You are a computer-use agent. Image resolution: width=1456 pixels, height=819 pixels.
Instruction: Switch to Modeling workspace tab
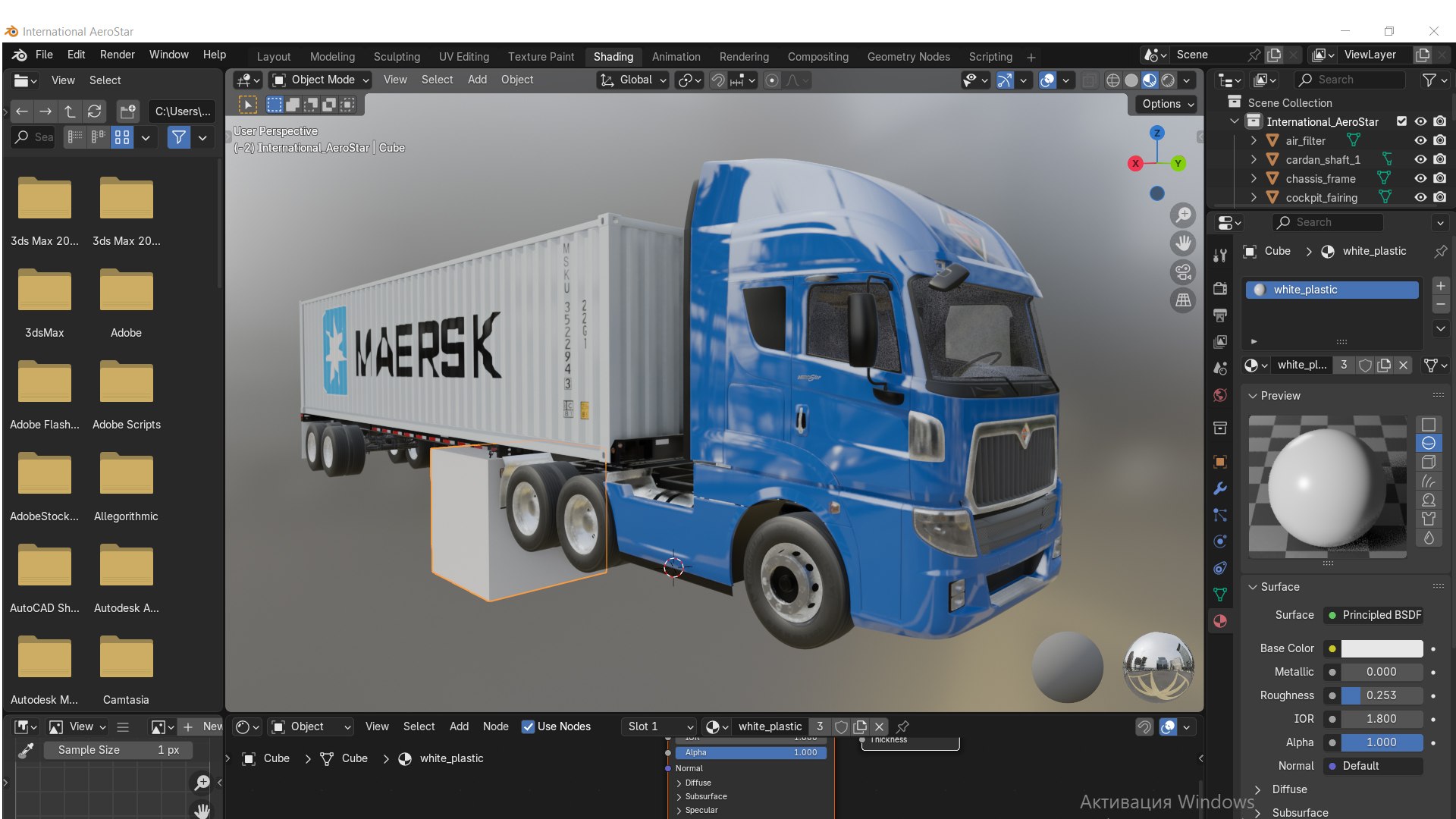(332, 57)
